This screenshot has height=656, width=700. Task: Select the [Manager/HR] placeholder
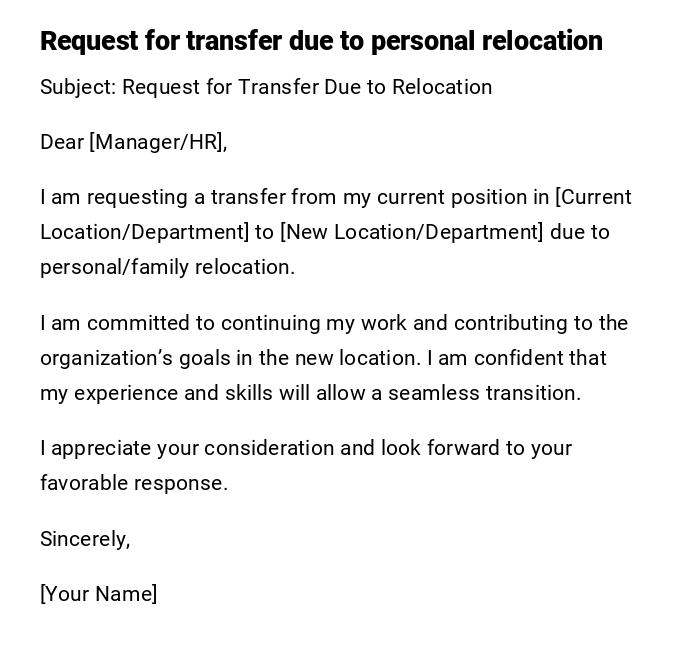[157, 142]
